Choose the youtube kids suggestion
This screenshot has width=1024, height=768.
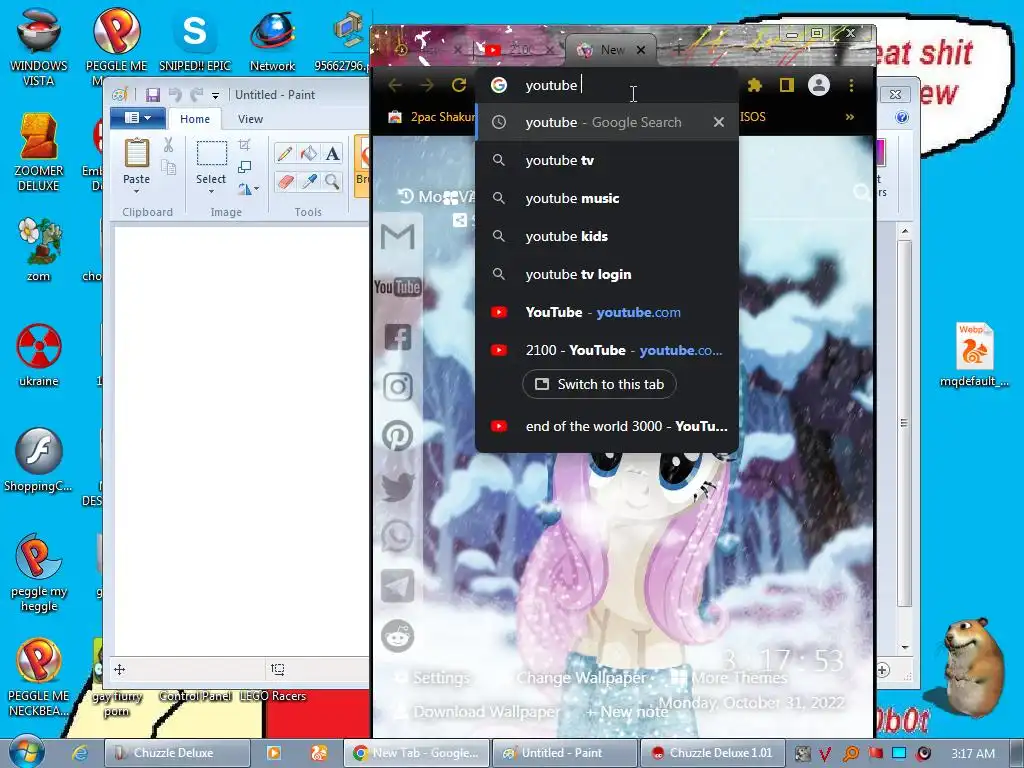click(x=607, y=236)
